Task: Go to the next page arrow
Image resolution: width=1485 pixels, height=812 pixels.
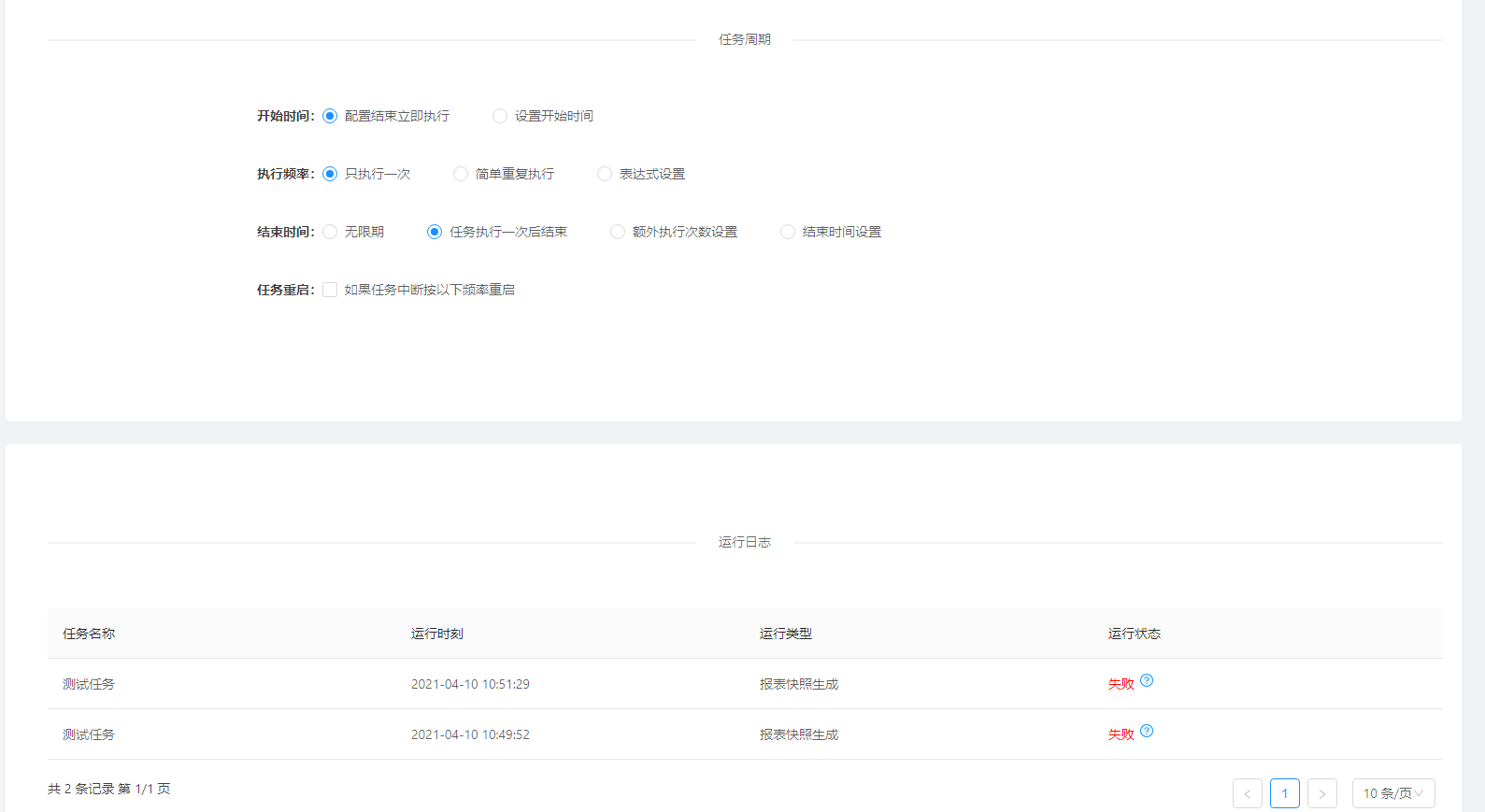Action: [x=1322, y=793]
